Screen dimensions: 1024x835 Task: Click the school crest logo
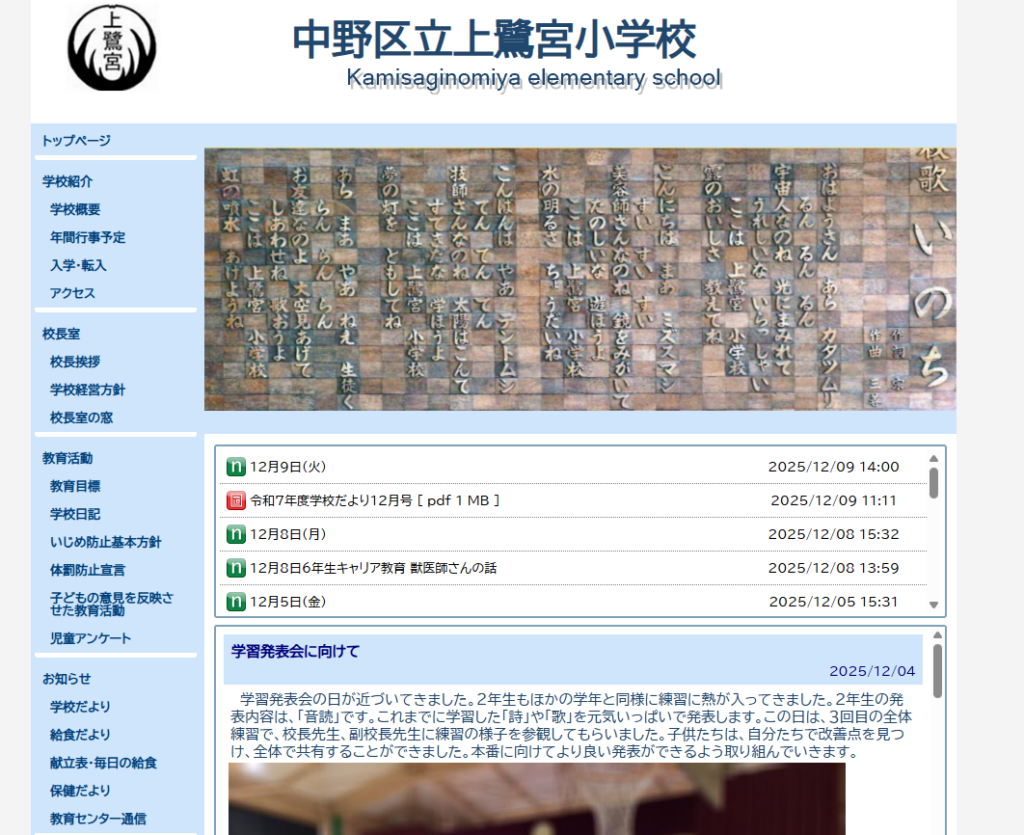click(112, 47)
